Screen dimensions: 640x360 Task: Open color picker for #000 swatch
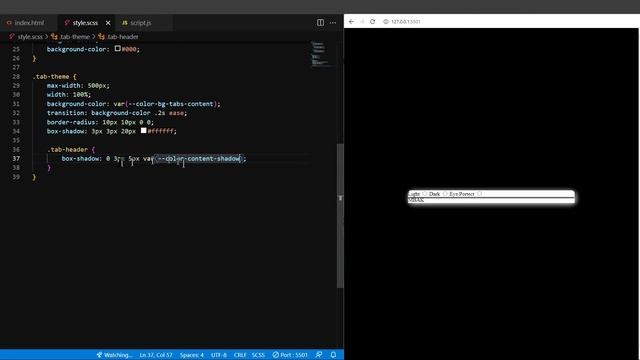118,49
